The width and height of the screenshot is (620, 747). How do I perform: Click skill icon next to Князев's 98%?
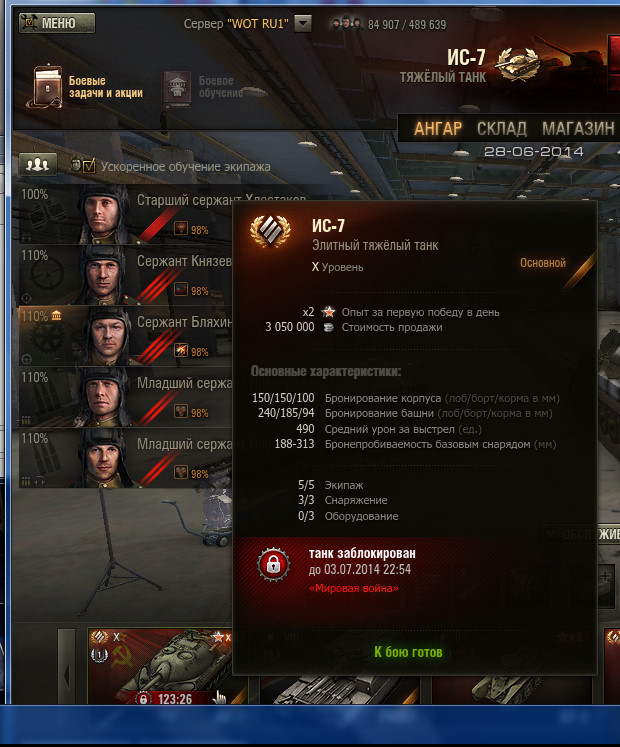pos(181,290)
